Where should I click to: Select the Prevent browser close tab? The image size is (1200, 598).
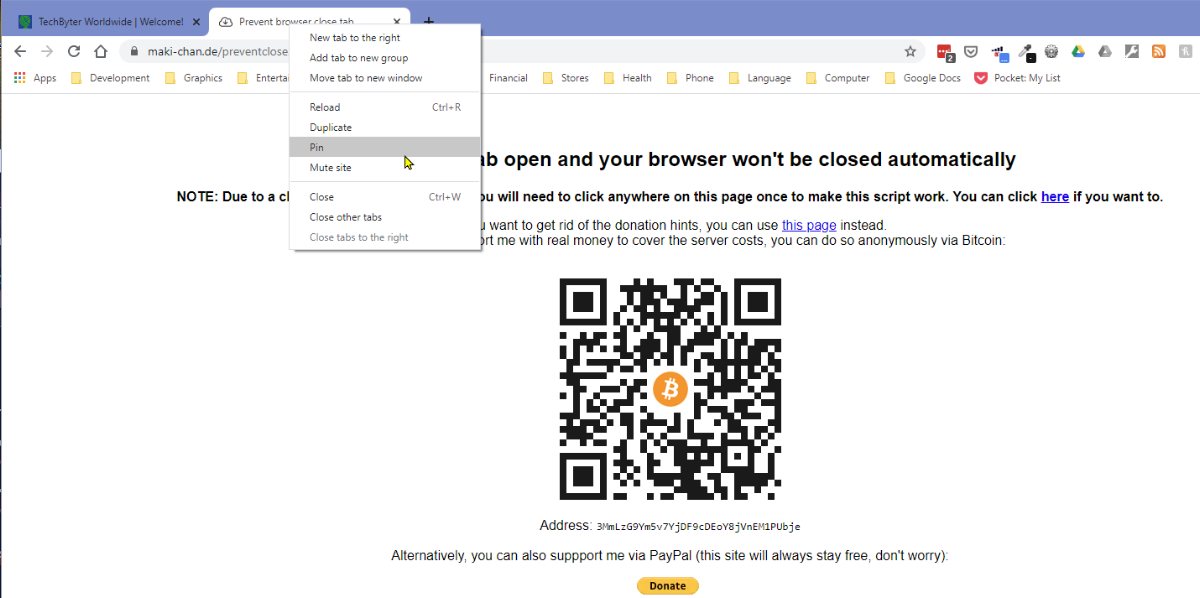307,21
